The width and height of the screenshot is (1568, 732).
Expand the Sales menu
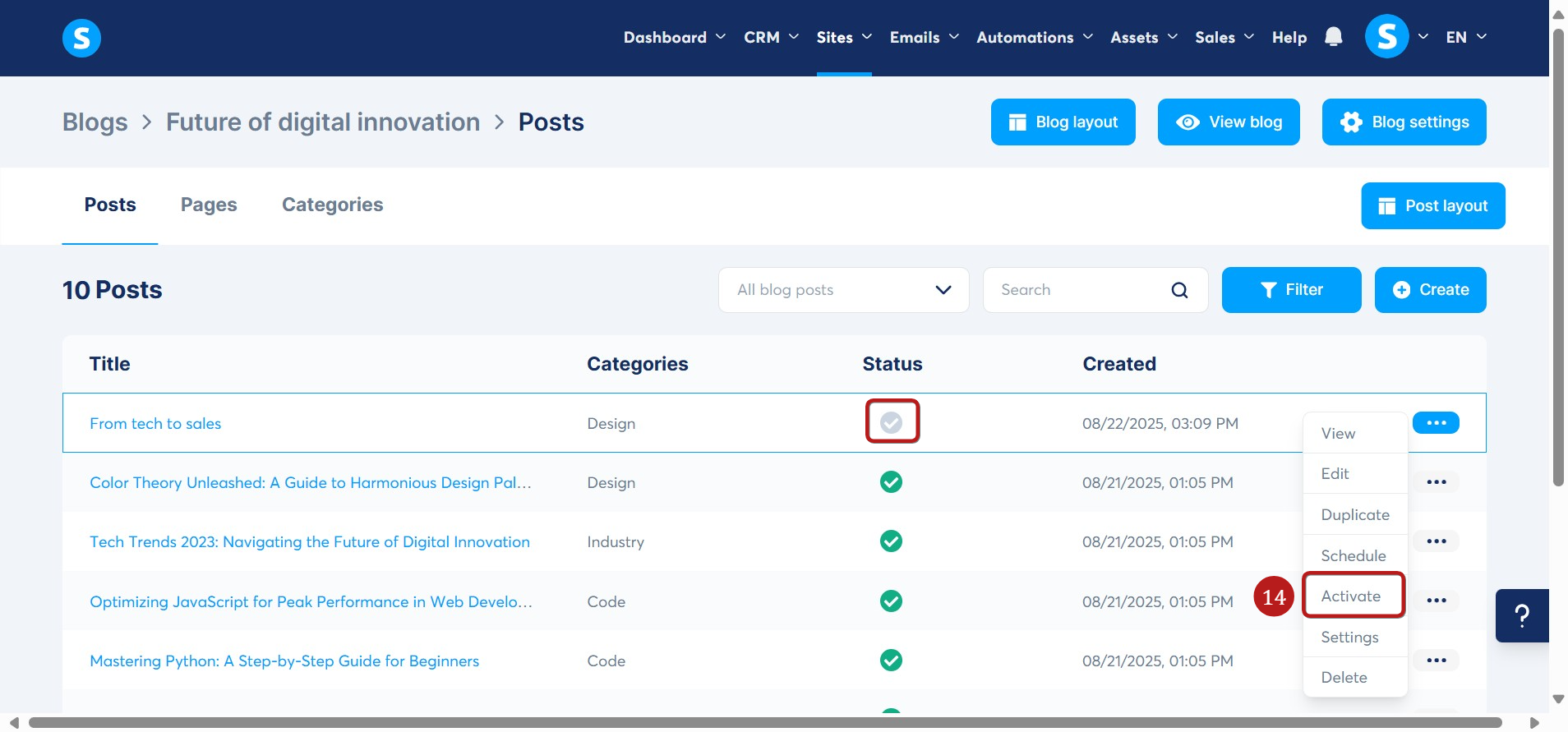[1224, 37]
